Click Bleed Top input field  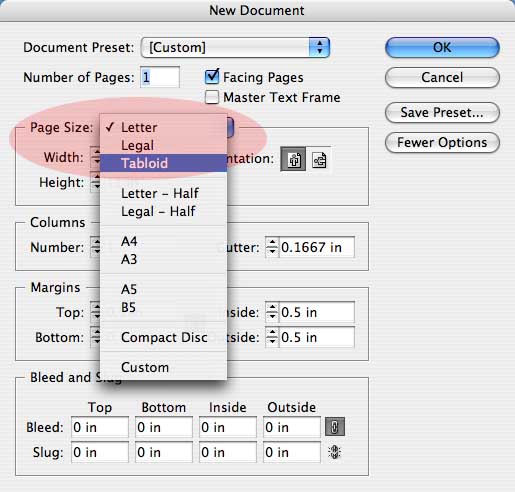(100, 427)
